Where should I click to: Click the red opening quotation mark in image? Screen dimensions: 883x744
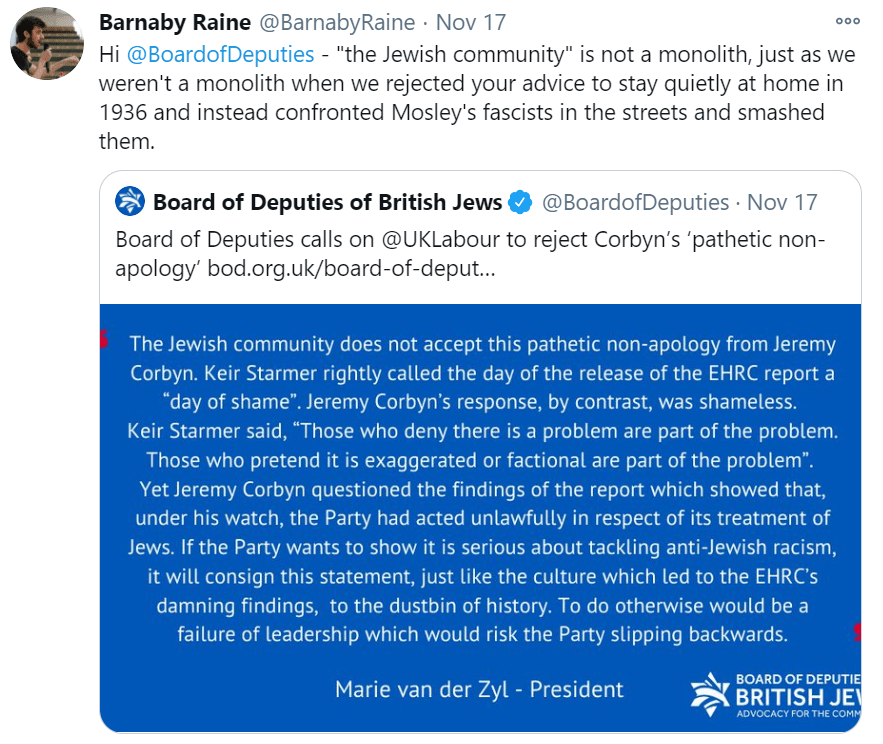click(x=105, y=340)
